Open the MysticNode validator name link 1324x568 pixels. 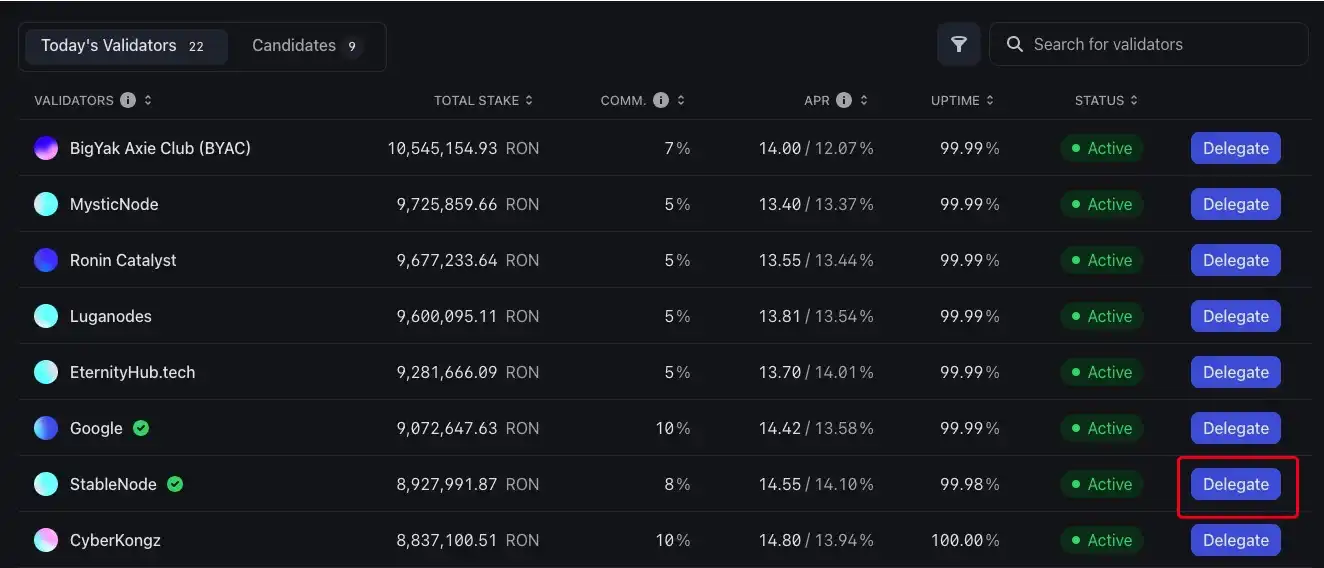(114, 204)
